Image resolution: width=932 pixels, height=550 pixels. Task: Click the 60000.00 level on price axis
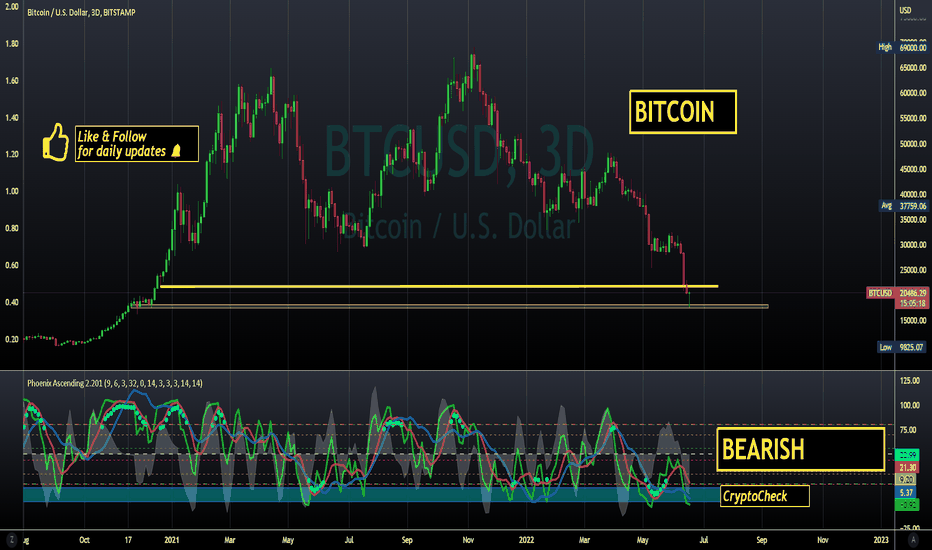tap(913, 93)
